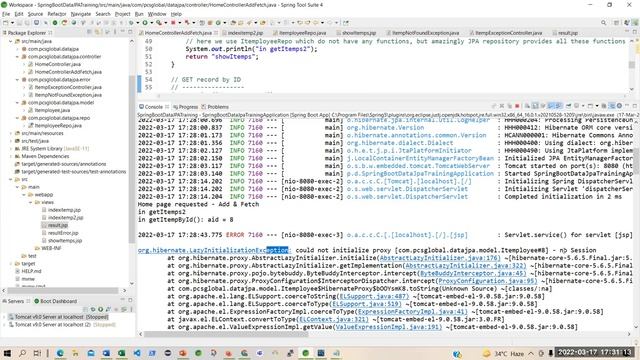This screenshot has width=640, height=360.
Task: Open Windows Start menu
Action: tap(7, 353)
